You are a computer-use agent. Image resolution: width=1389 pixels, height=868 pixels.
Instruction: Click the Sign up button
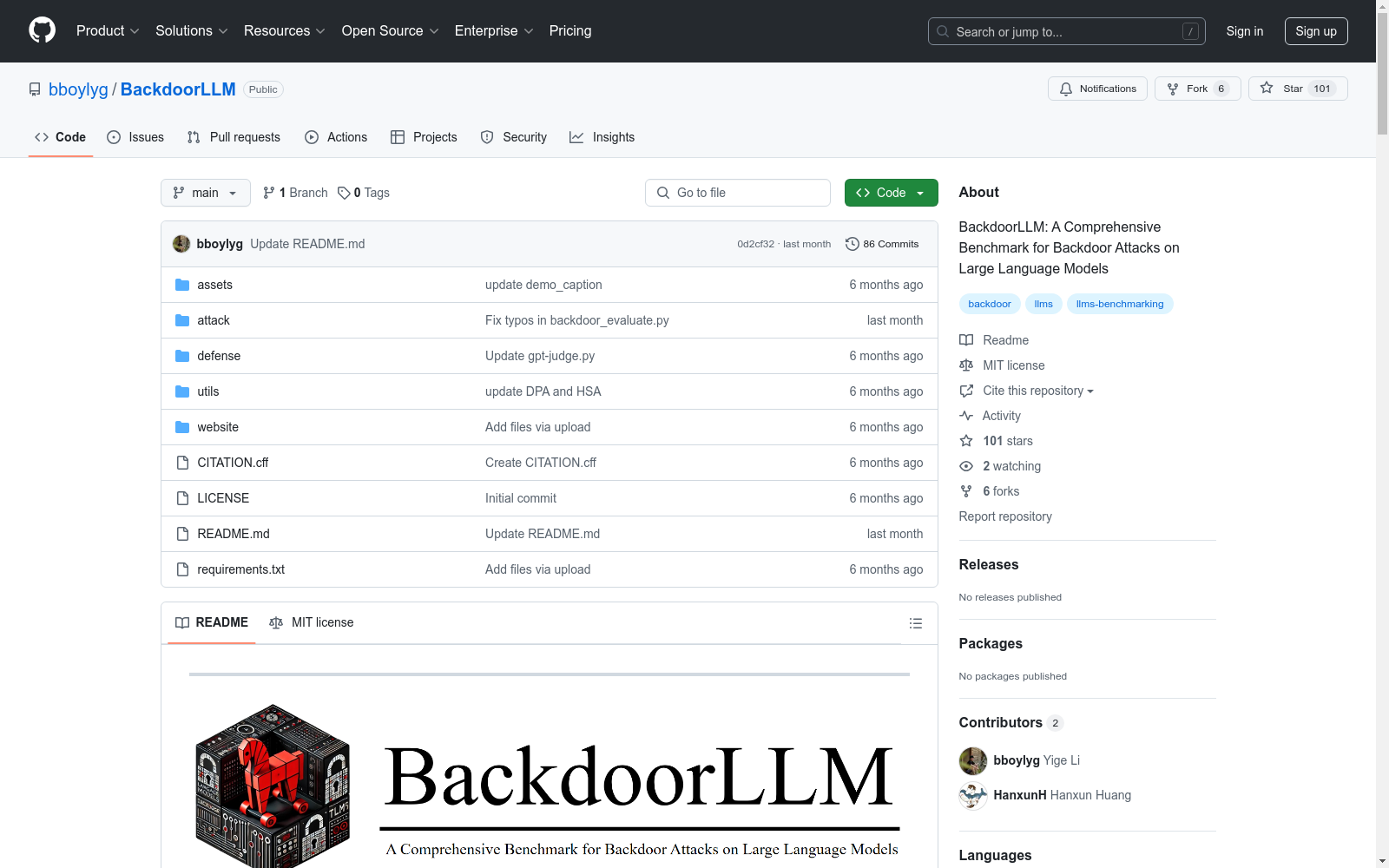pos(1316,31)
